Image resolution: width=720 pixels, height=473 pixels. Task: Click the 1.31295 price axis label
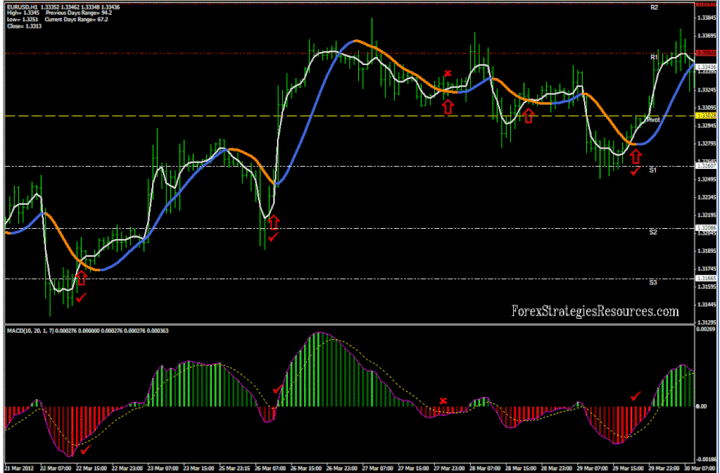706,322
